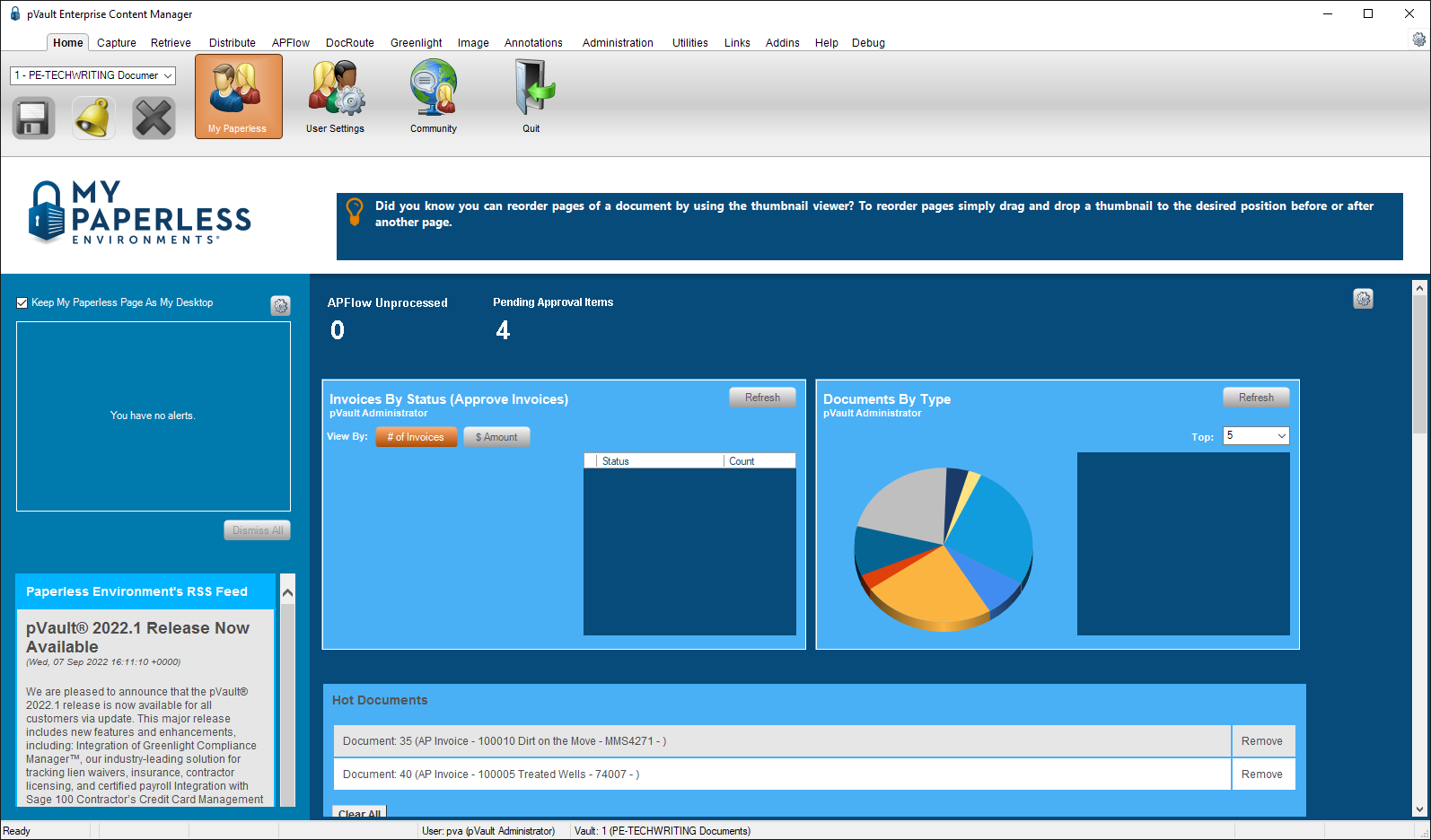Select # of Invoices view toggle
The image size is (1431, 840).
pyautogui.click(x=417, y=437)
